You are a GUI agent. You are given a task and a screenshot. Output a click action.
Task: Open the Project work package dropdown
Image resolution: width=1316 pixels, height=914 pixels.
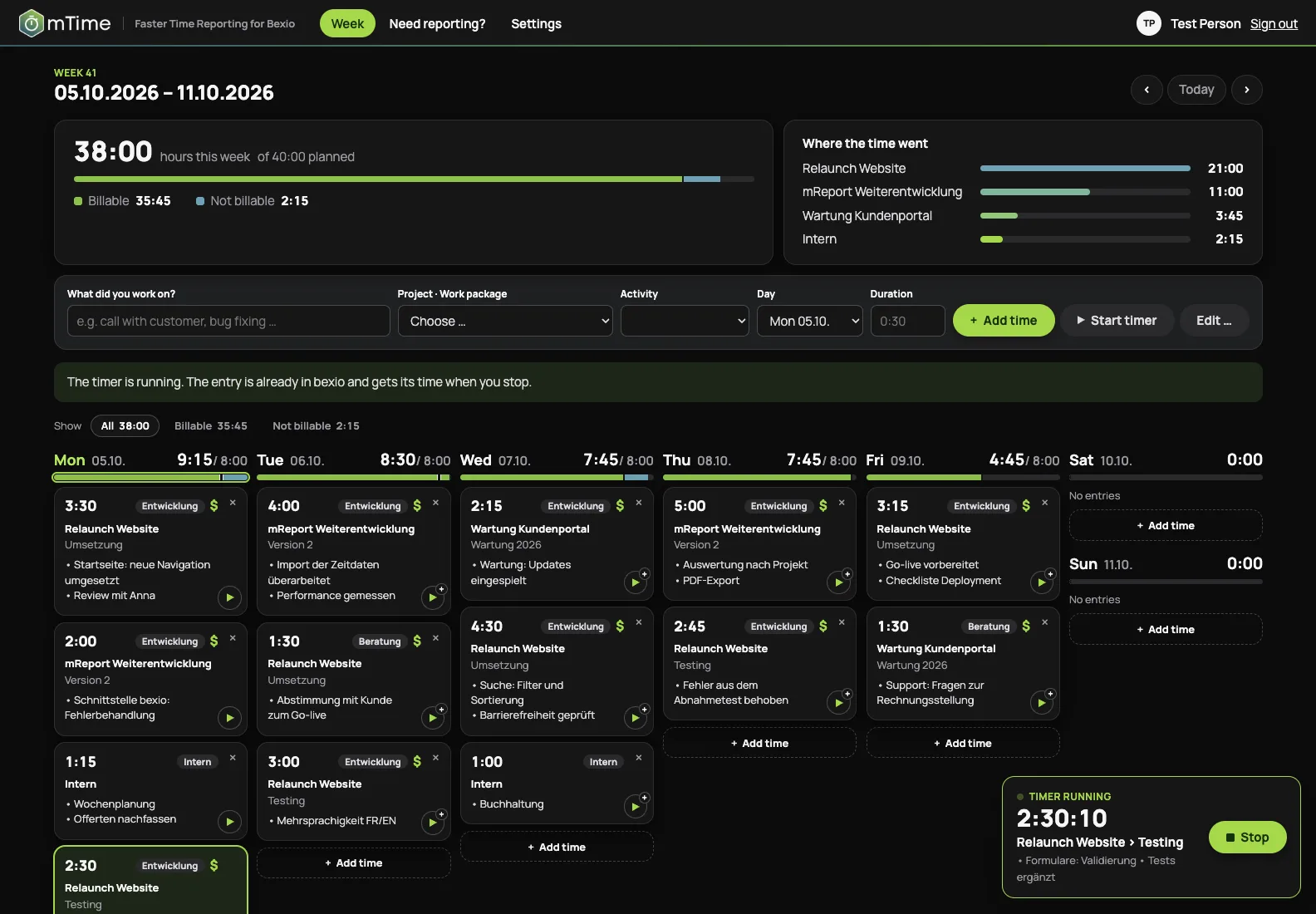pos(505,321)
